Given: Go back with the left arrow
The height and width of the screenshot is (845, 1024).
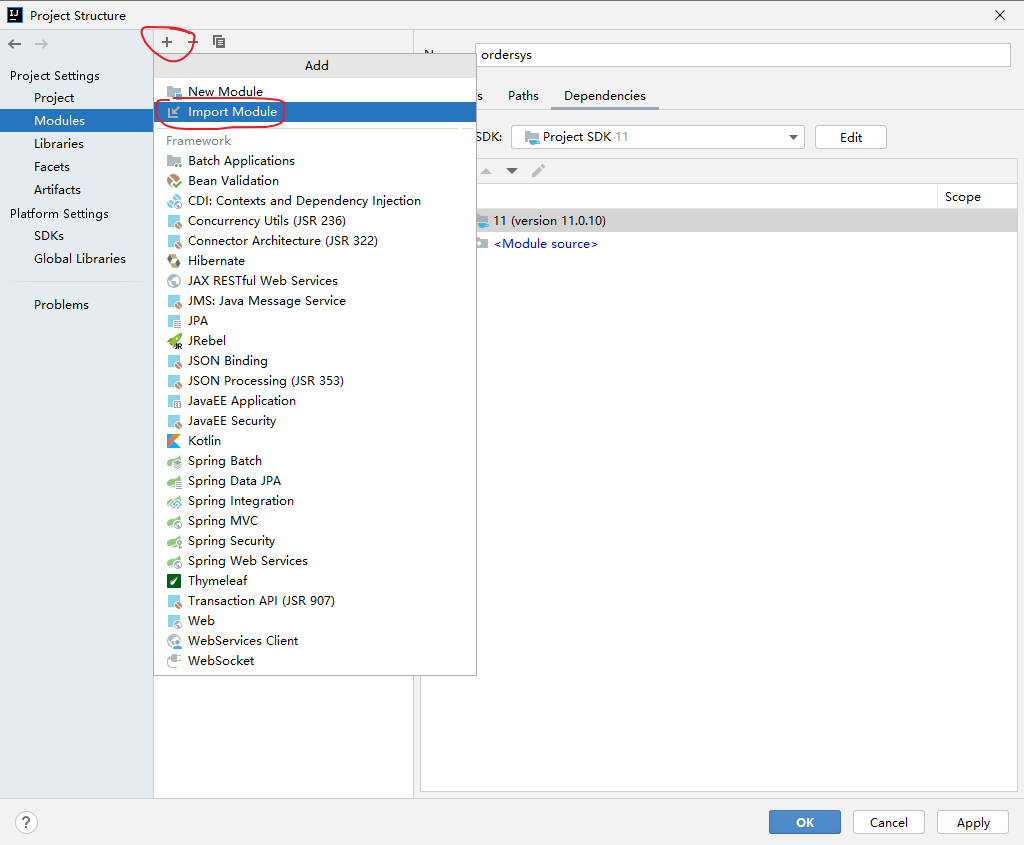Looking at the screenshot, I should (x=14, y=44).
